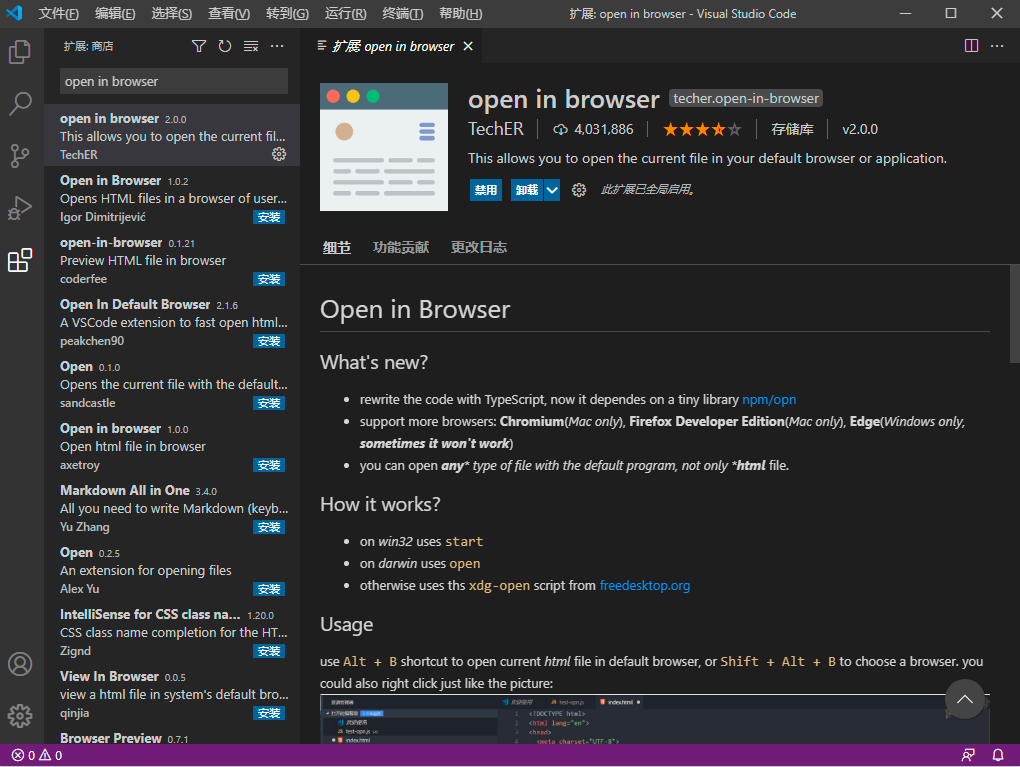
Task: Select open in browser 2.0.0 list item
Action: tap(172, 135)
